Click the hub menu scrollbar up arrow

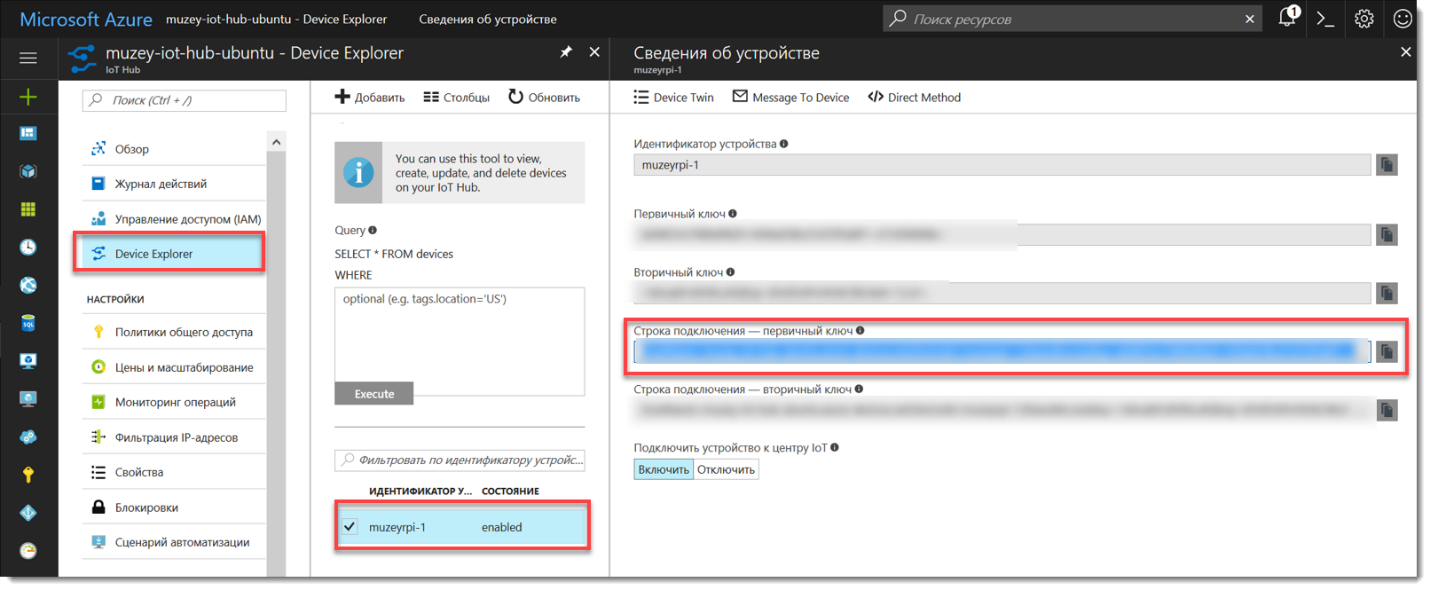click(x=275, y=143)
